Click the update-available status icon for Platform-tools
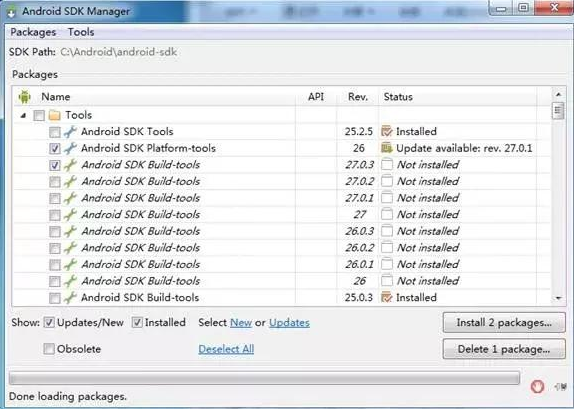 [387, 148]
